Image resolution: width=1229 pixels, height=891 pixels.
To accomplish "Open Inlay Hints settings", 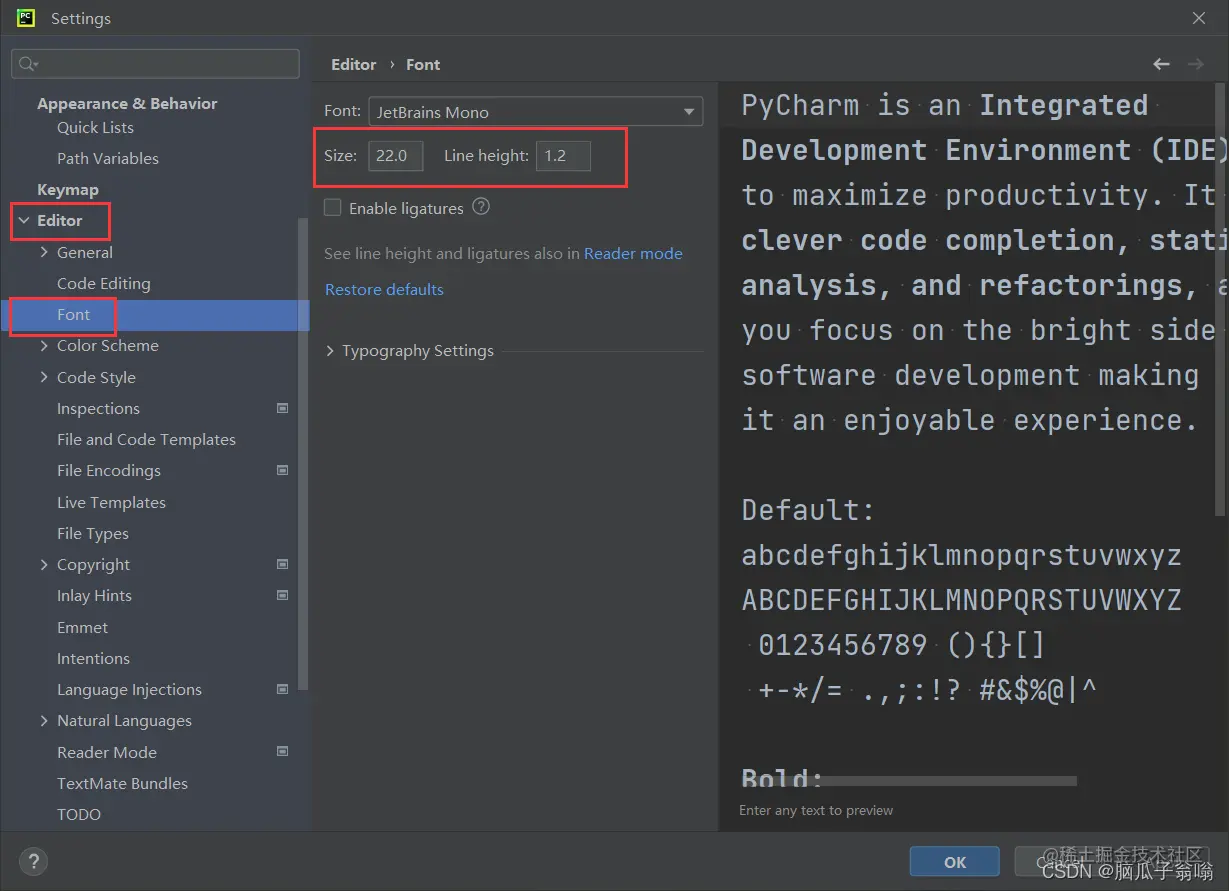I will click(x=94, y=595).
